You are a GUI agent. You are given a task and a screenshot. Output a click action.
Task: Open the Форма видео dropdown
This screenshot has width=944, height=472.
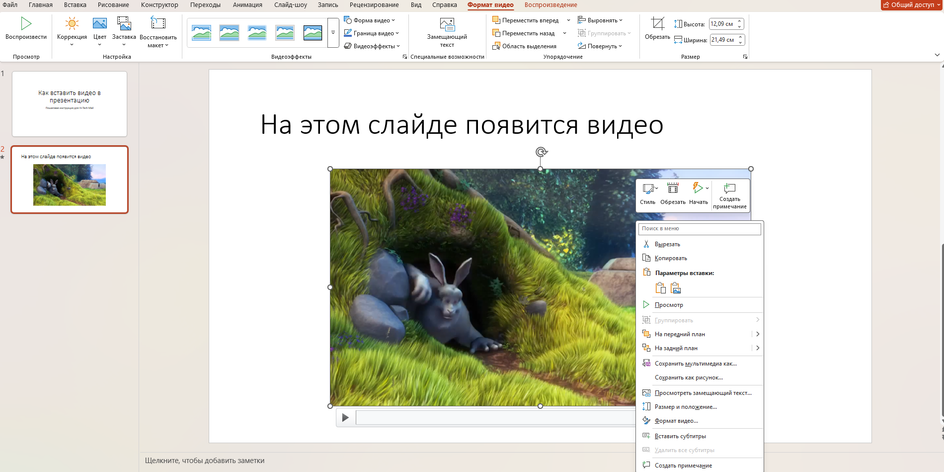pos(369,20)
